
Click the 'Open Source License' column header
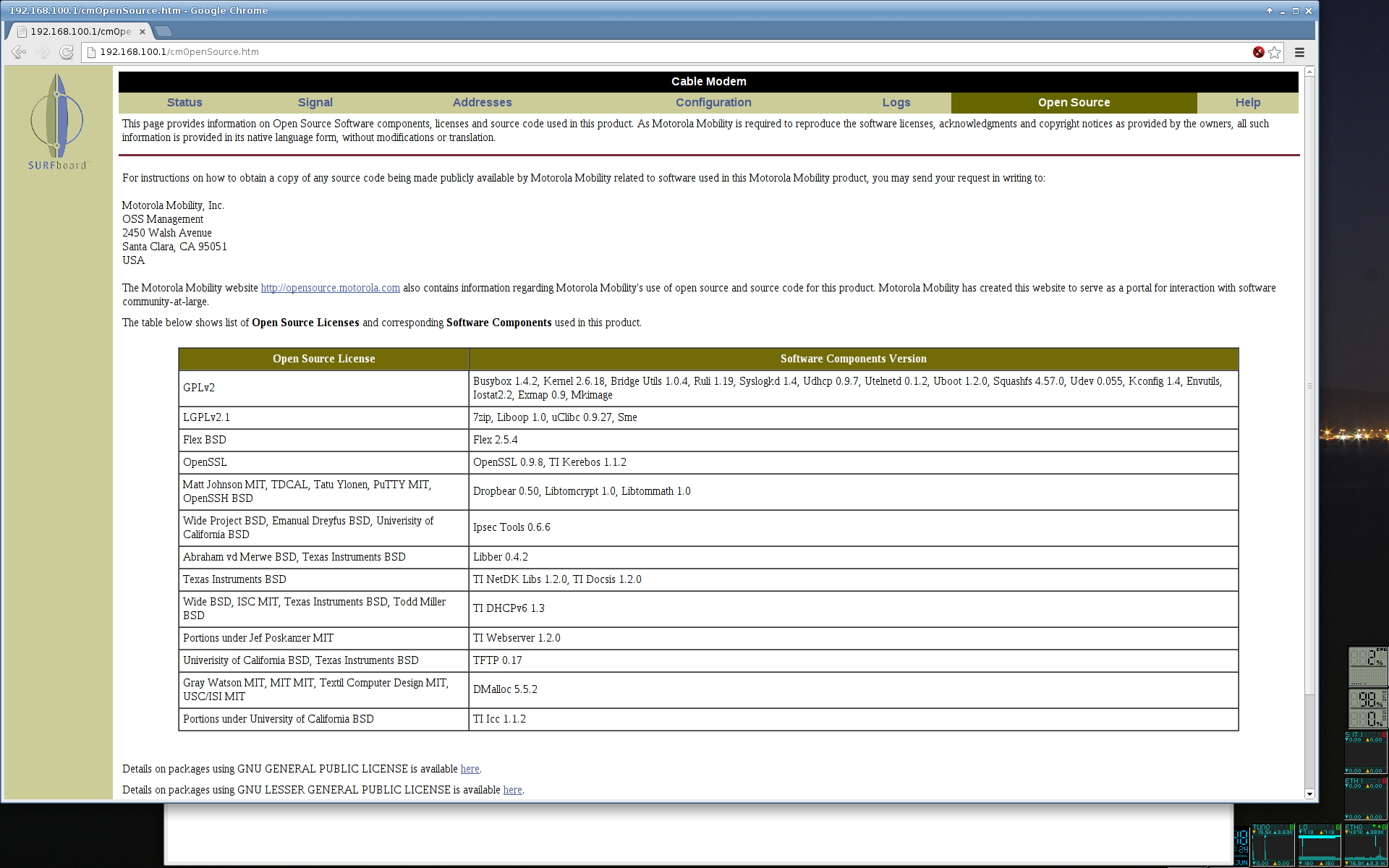click(x=324, y=359)
